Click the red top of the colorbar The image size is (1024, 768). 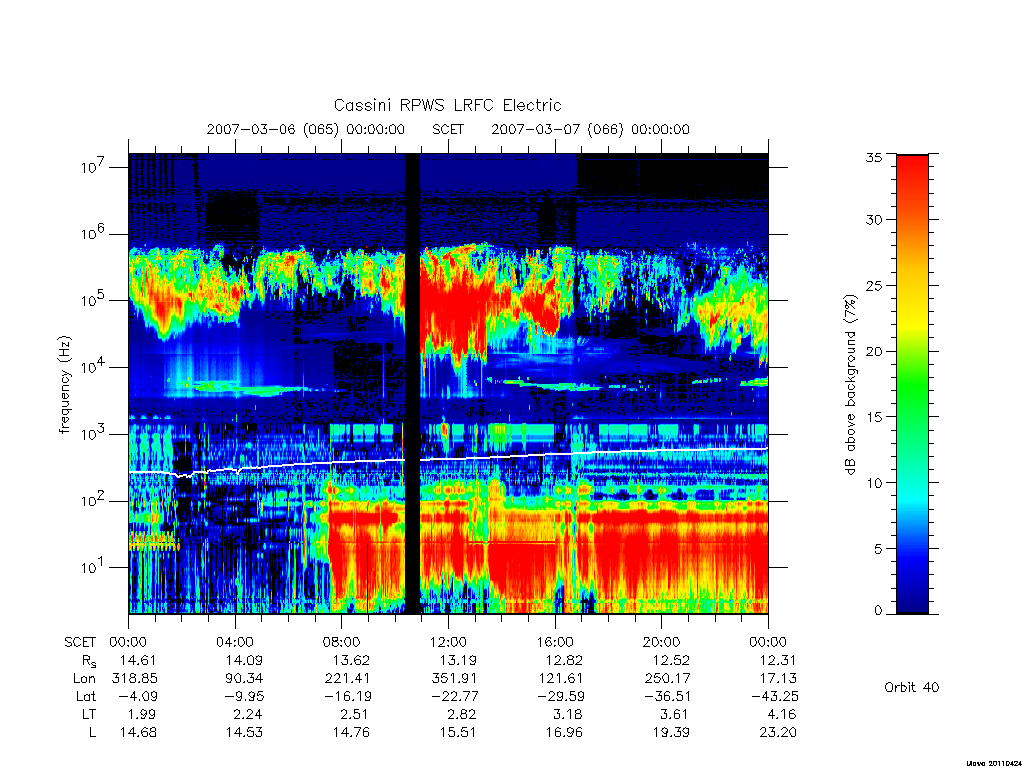[x=912, y=170]
